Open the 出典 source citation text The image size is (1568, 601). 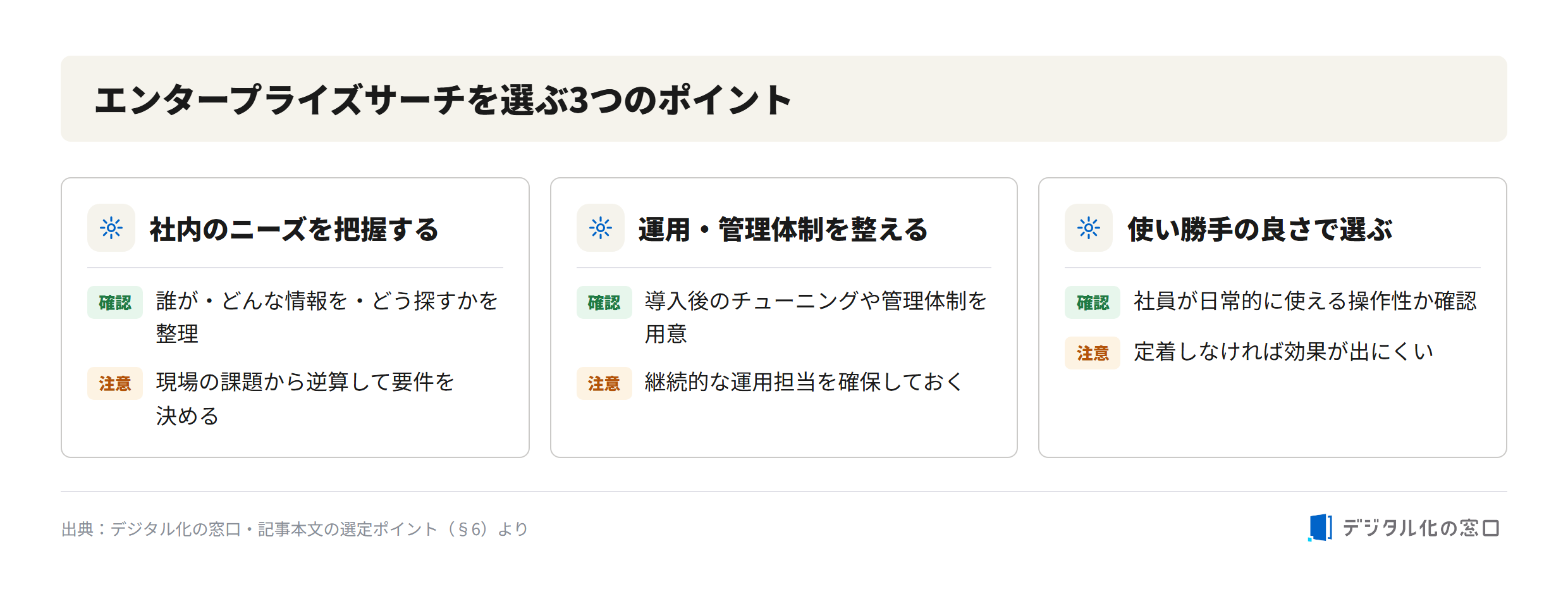tap(295, 529)
